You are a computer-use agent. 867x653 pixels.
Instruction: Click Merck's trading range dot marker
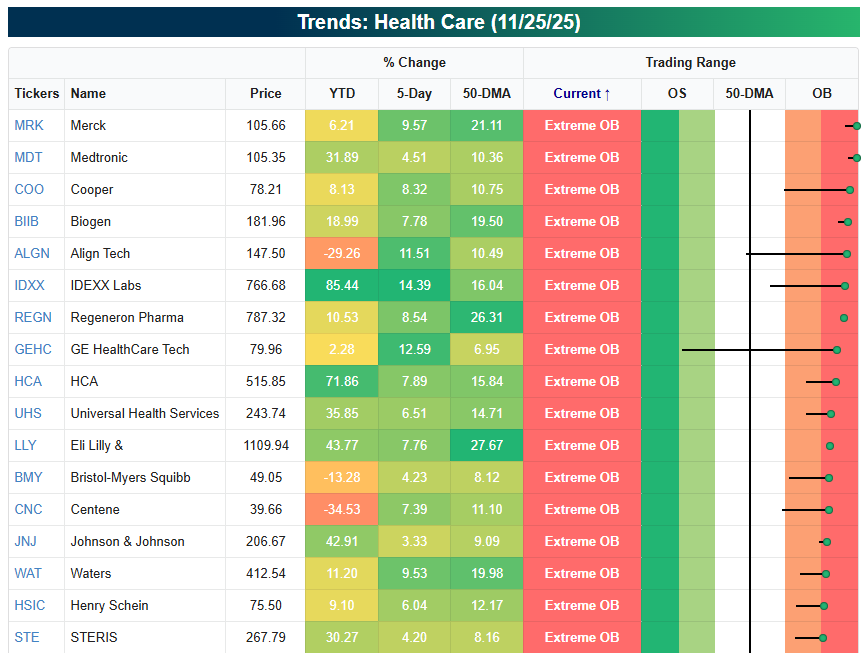coord(857,126)
